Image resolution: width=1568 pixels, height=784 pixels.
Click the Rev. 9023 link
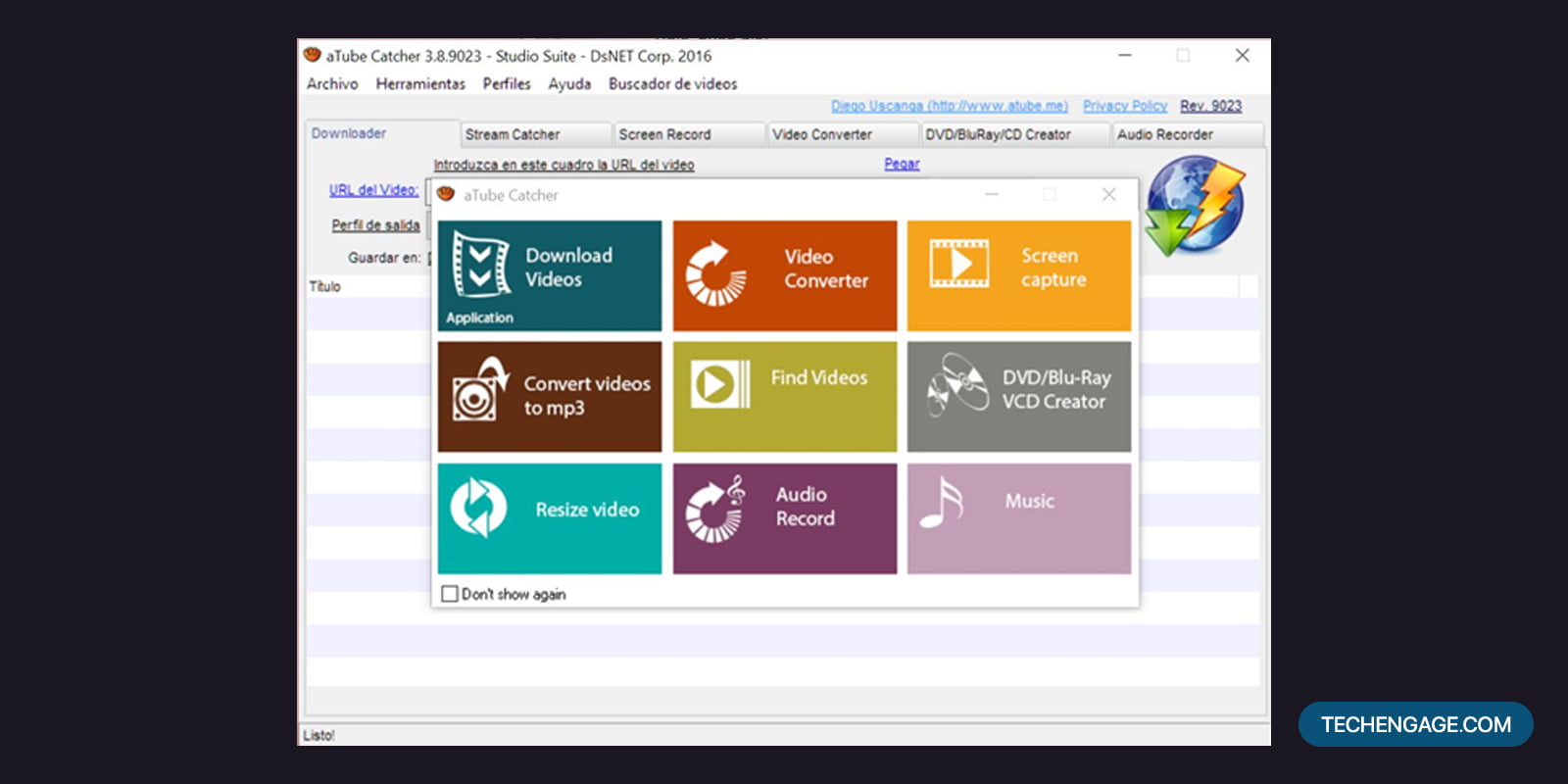pos(1210,106)
